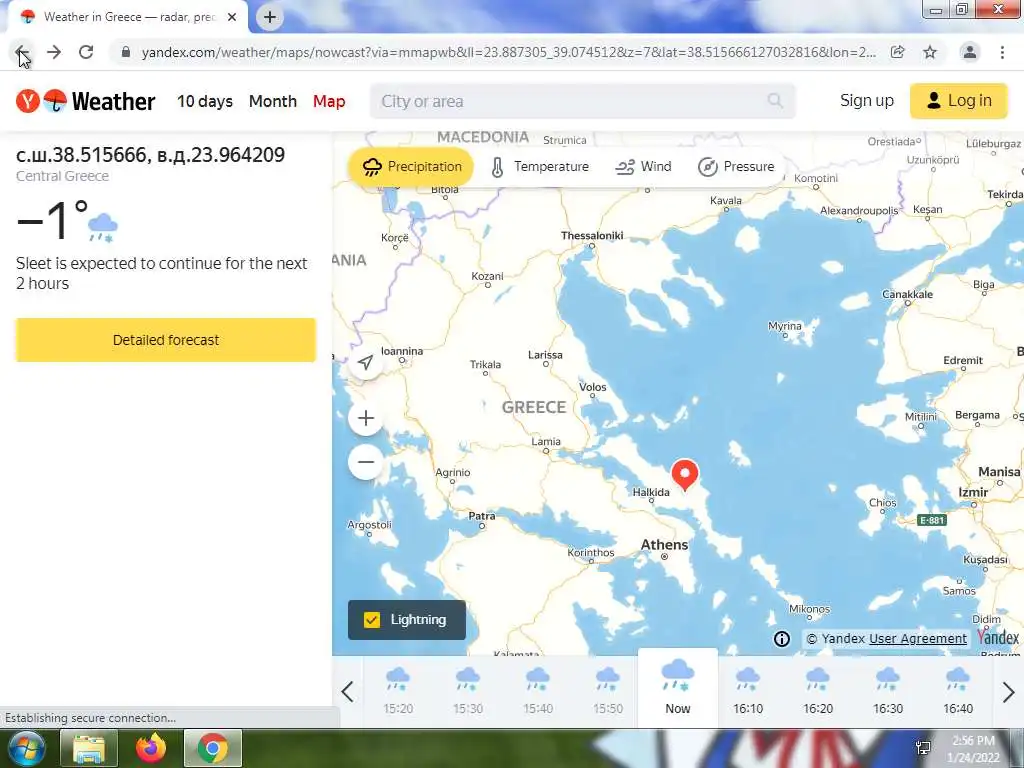Zoom in the map with plus button

366,418
